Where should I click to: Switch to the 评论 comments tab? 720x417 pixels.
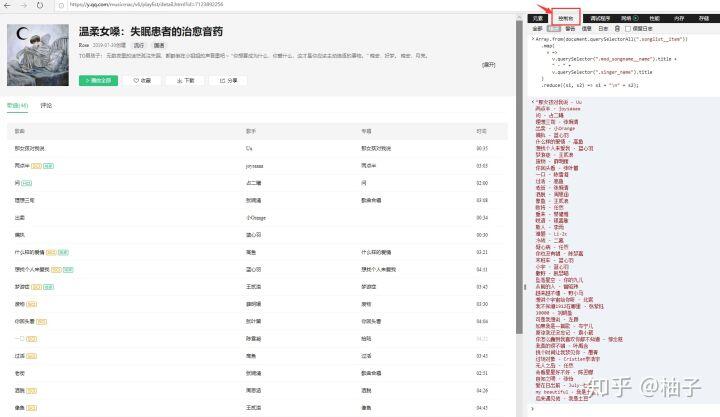click(46, 106)
